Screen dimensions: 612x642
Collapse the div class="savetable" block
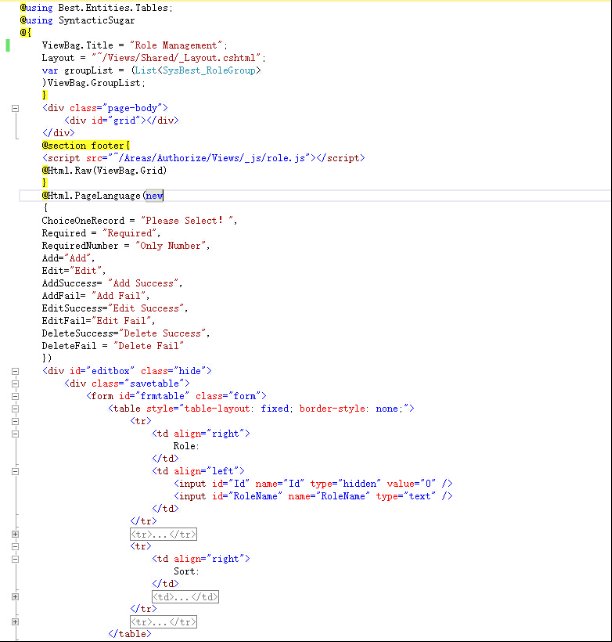click(15, 384)
